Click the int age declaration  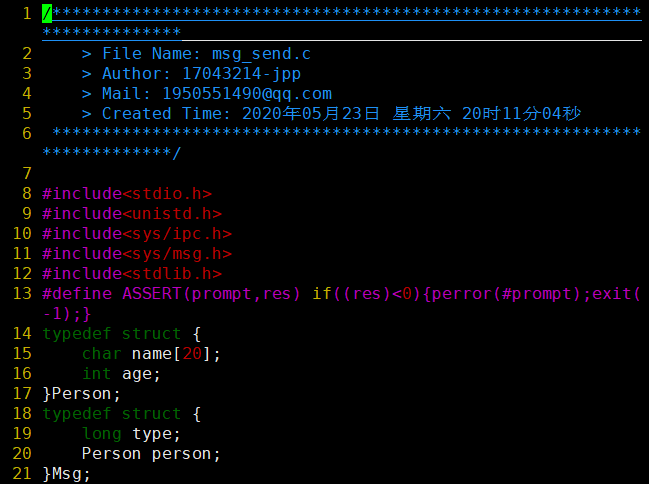pyautogui.click(x=121, y=374)
